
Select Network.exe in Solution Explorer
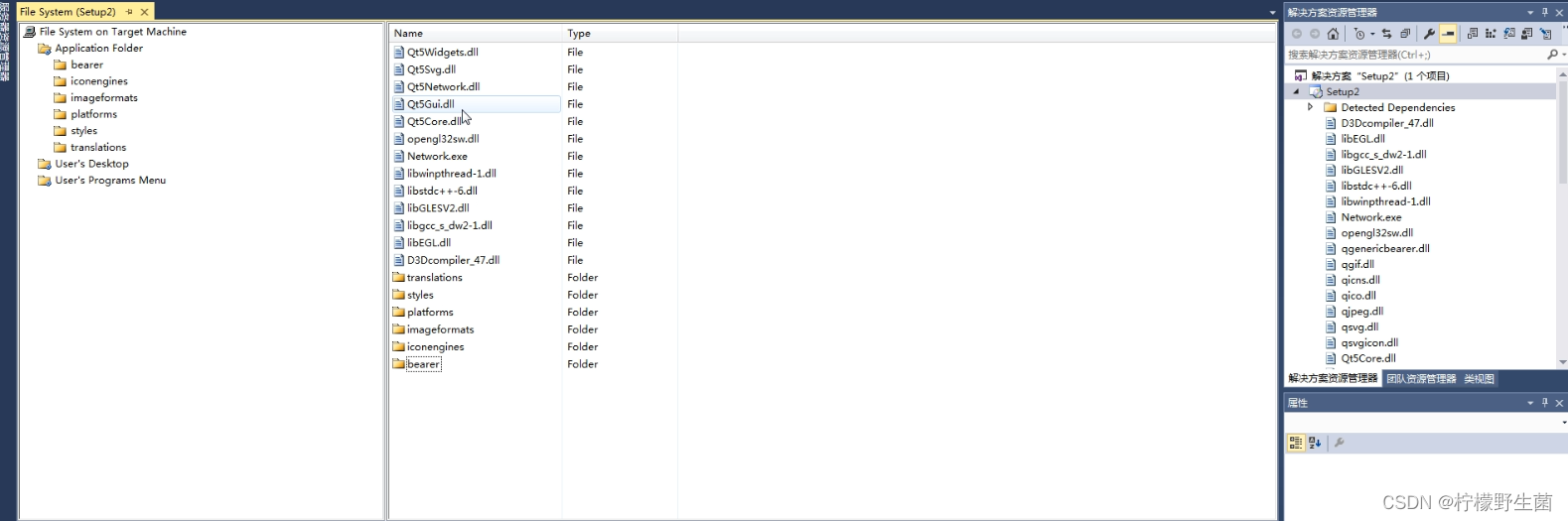point(1370,217)
